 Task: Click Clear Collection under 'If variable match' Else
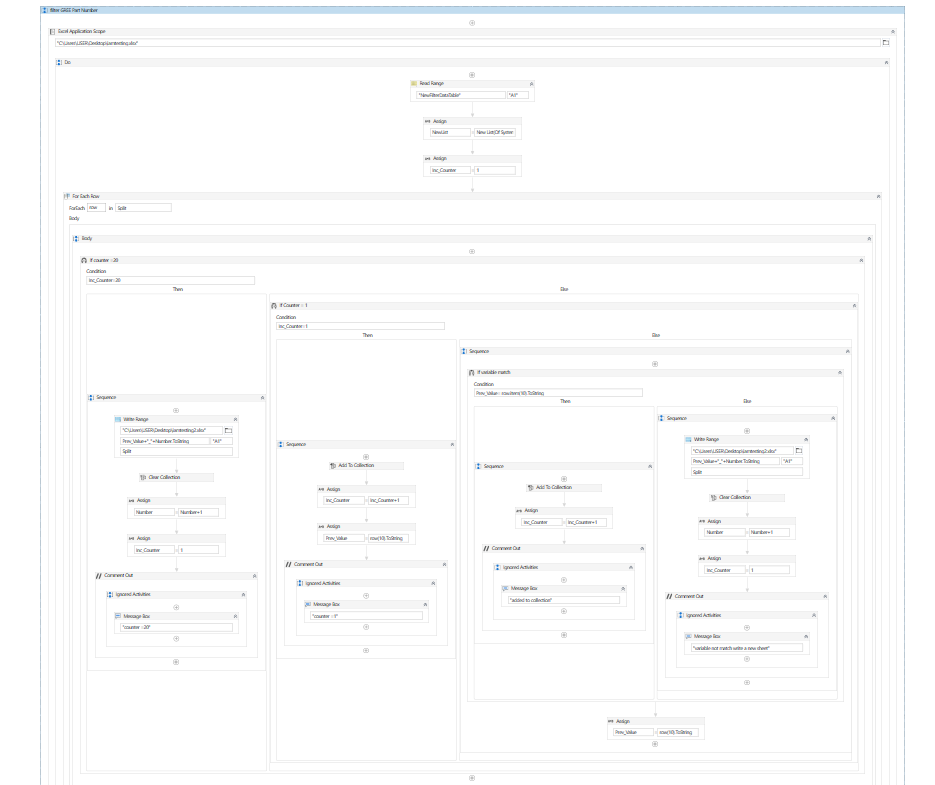click(x=747, y=497)
